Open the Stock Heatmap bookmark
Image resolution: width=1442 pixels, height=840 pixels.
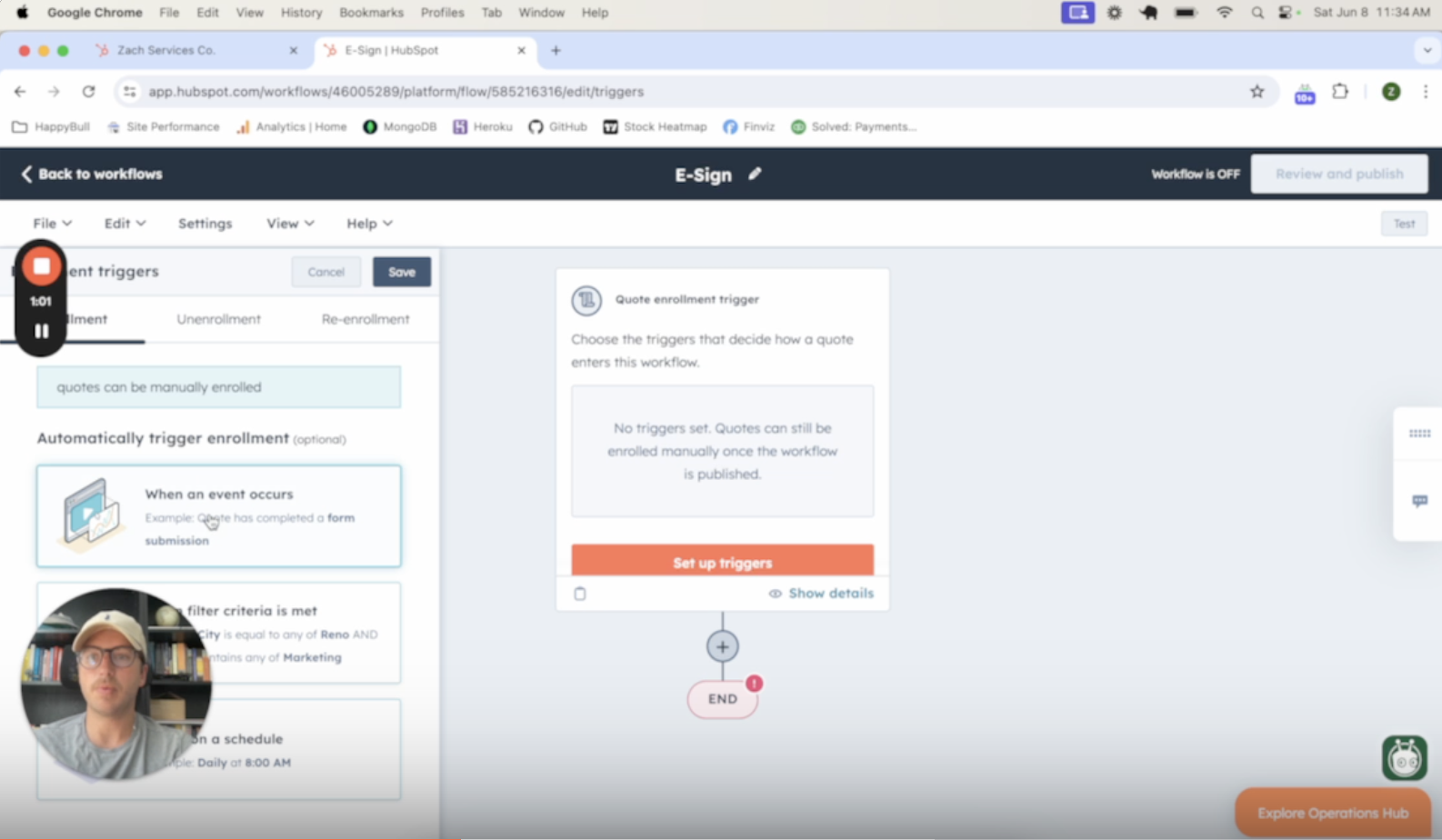[x=655, y=126]
